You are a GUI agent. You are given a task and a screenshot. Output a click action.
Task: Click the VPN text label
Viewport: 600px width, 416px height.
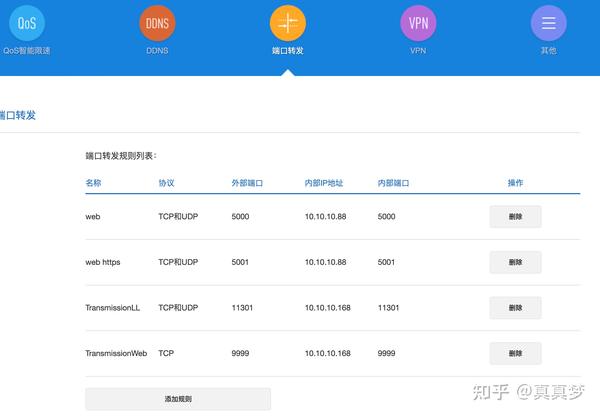coord(418,51)
